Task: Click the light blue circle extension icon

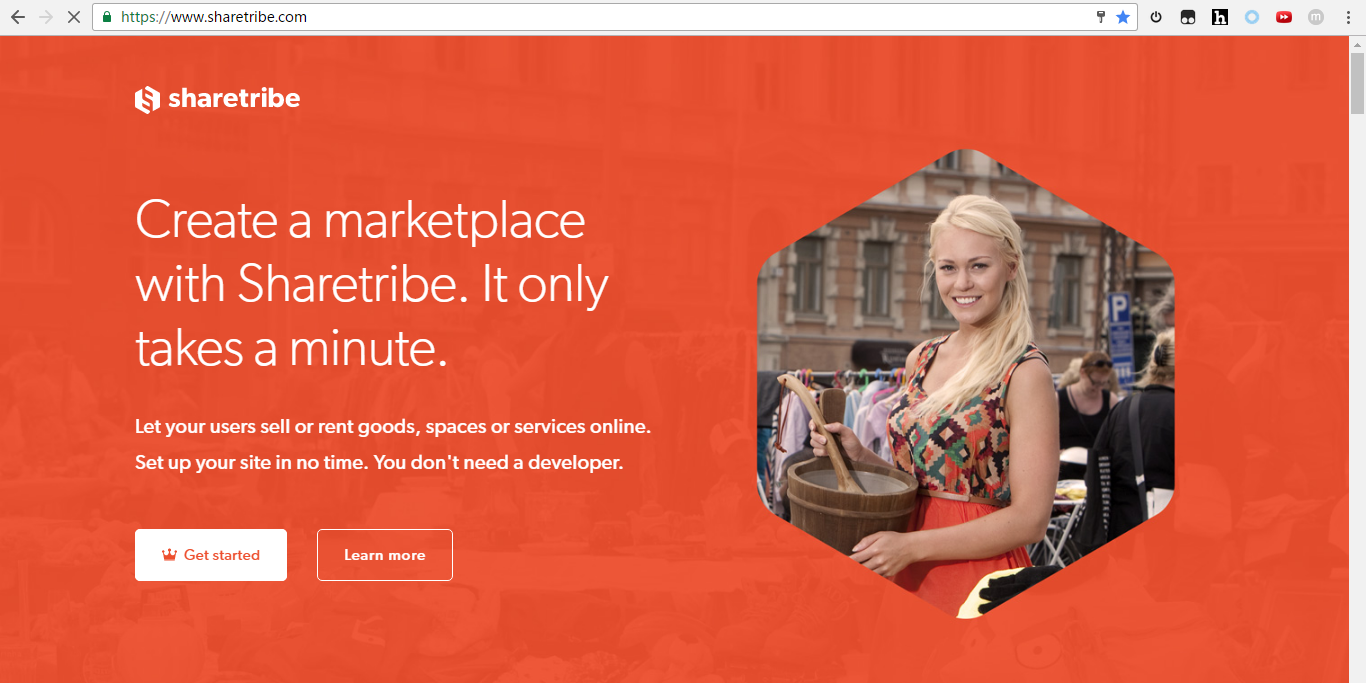Action: point(1252,17)
